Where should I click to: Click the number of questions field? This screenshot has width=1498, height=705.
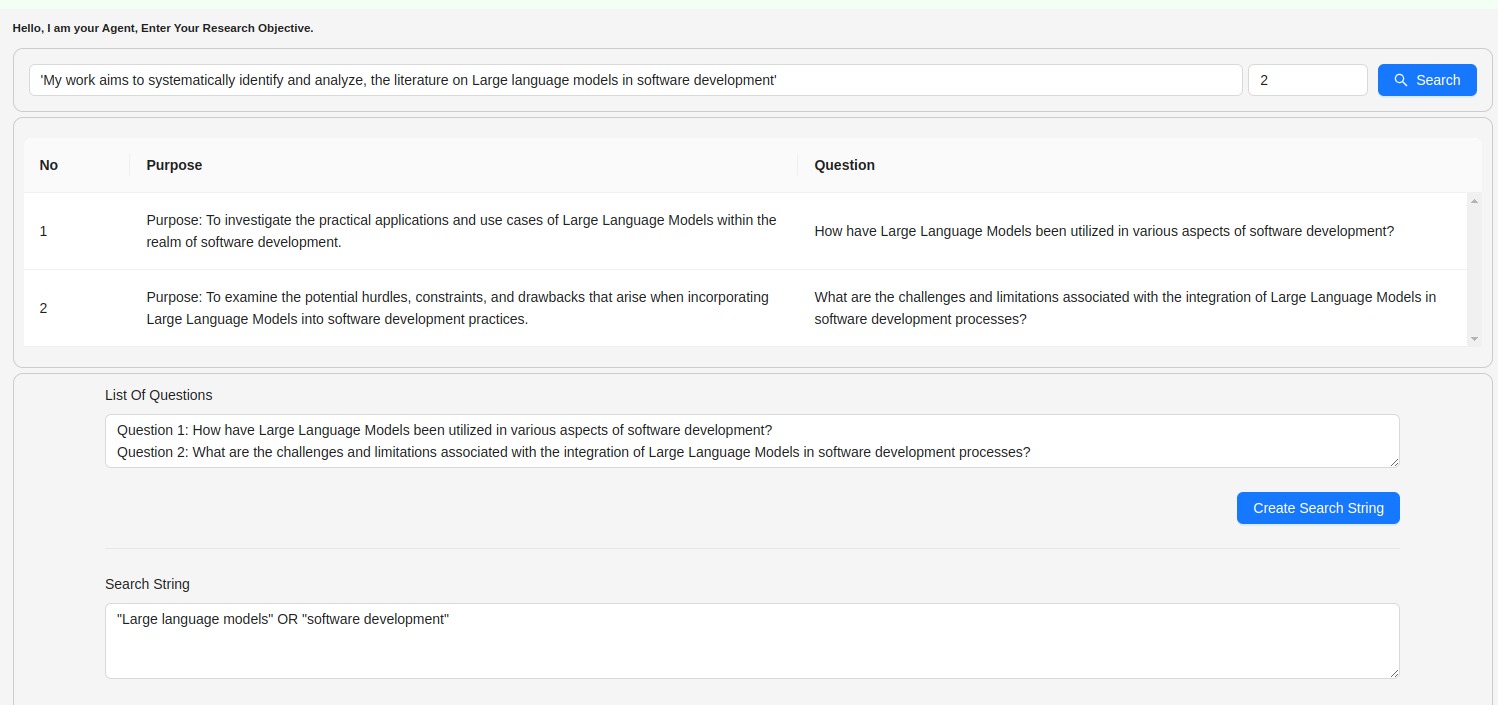pyautogui.click(x=1307, y=80)
